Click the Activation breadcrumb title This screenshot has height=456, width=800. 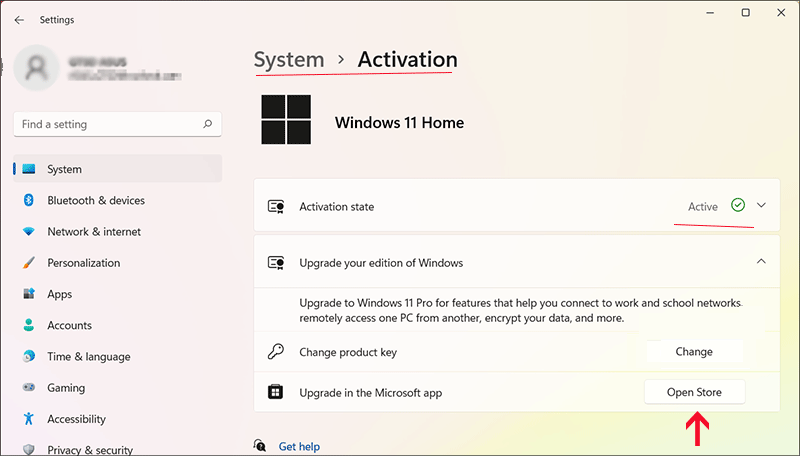click(x=407, y=60)
